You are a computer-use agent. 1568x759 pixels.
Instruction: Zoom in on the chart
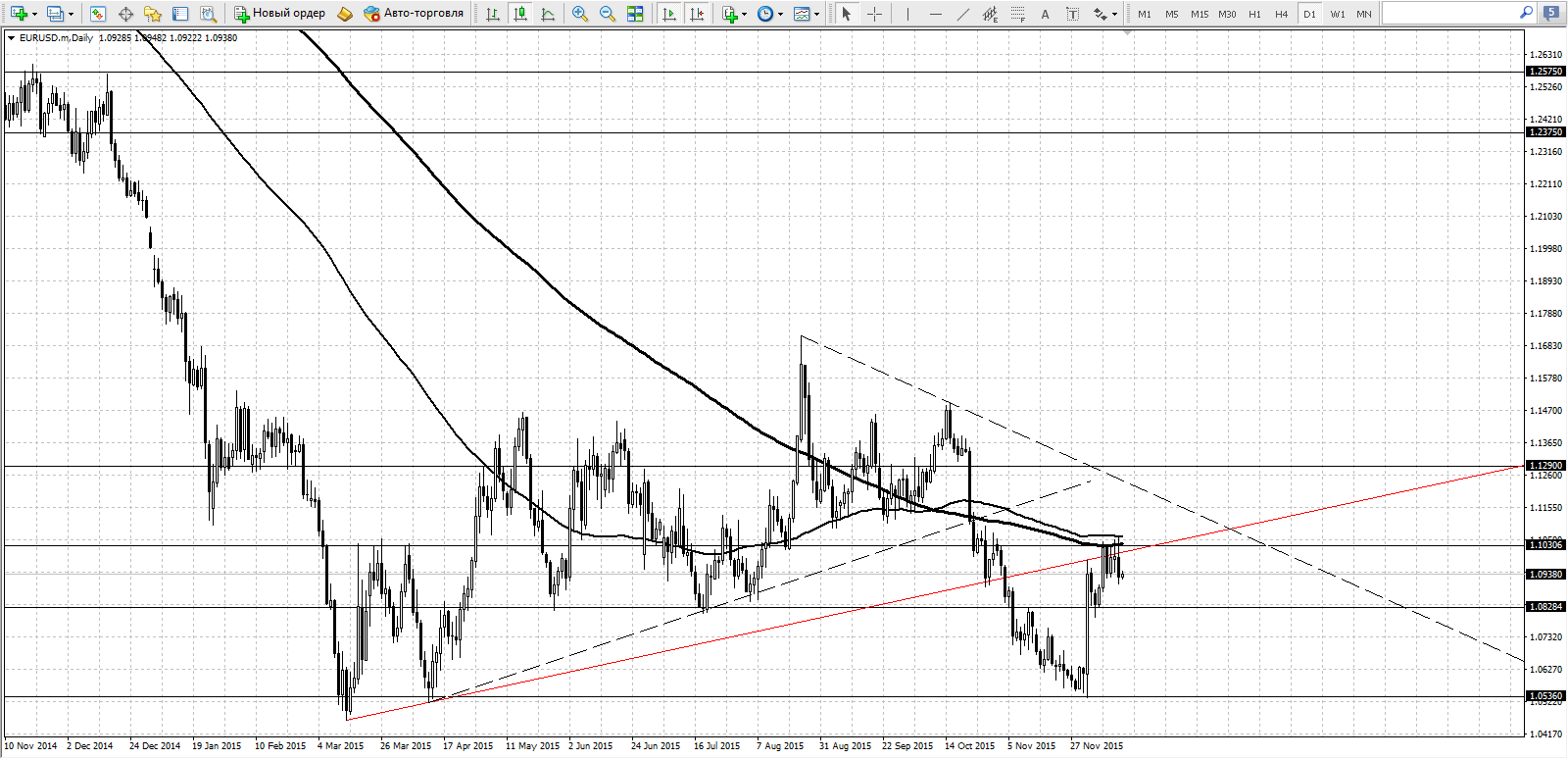580,14
